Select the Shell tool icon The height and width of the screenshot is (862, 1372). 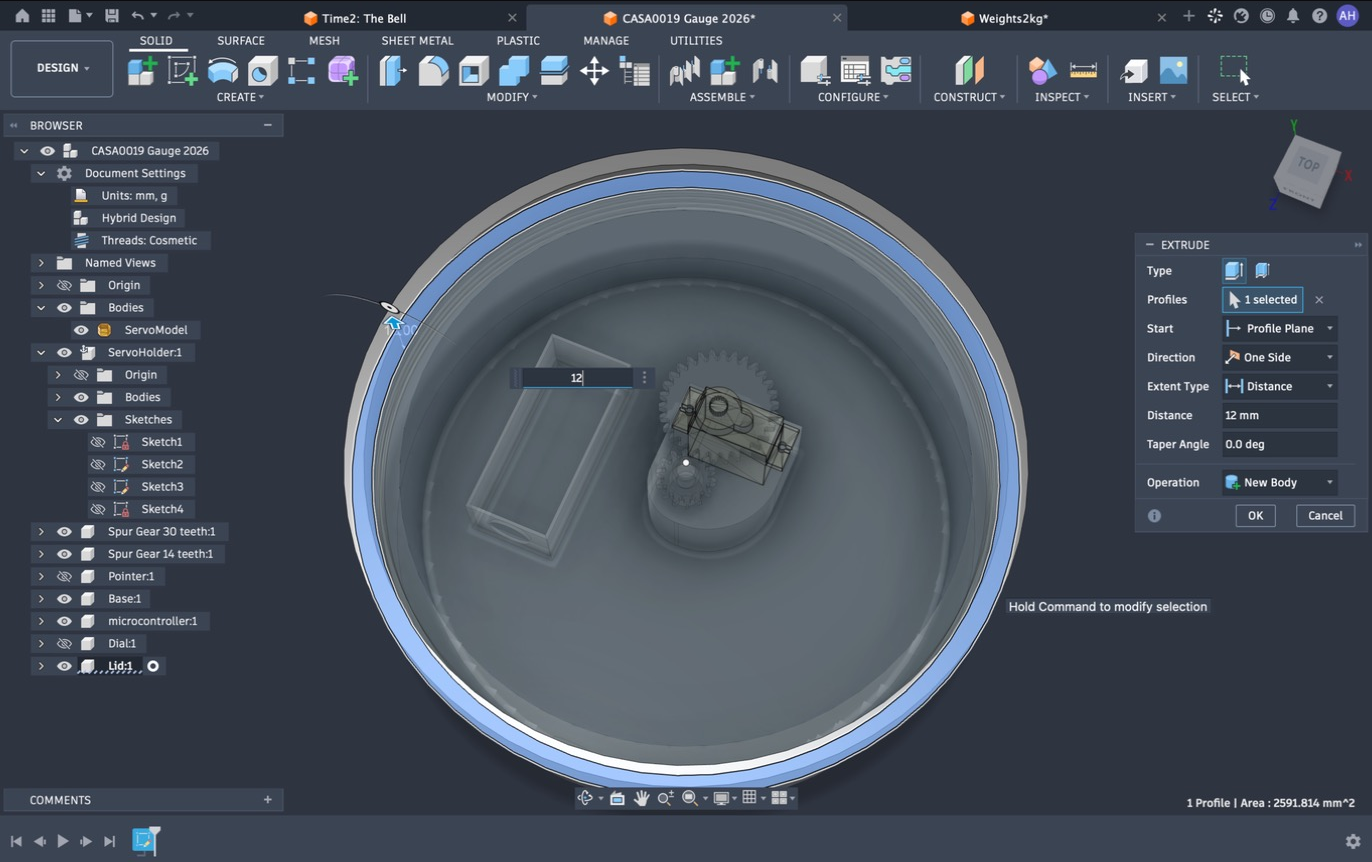(473, 71)
